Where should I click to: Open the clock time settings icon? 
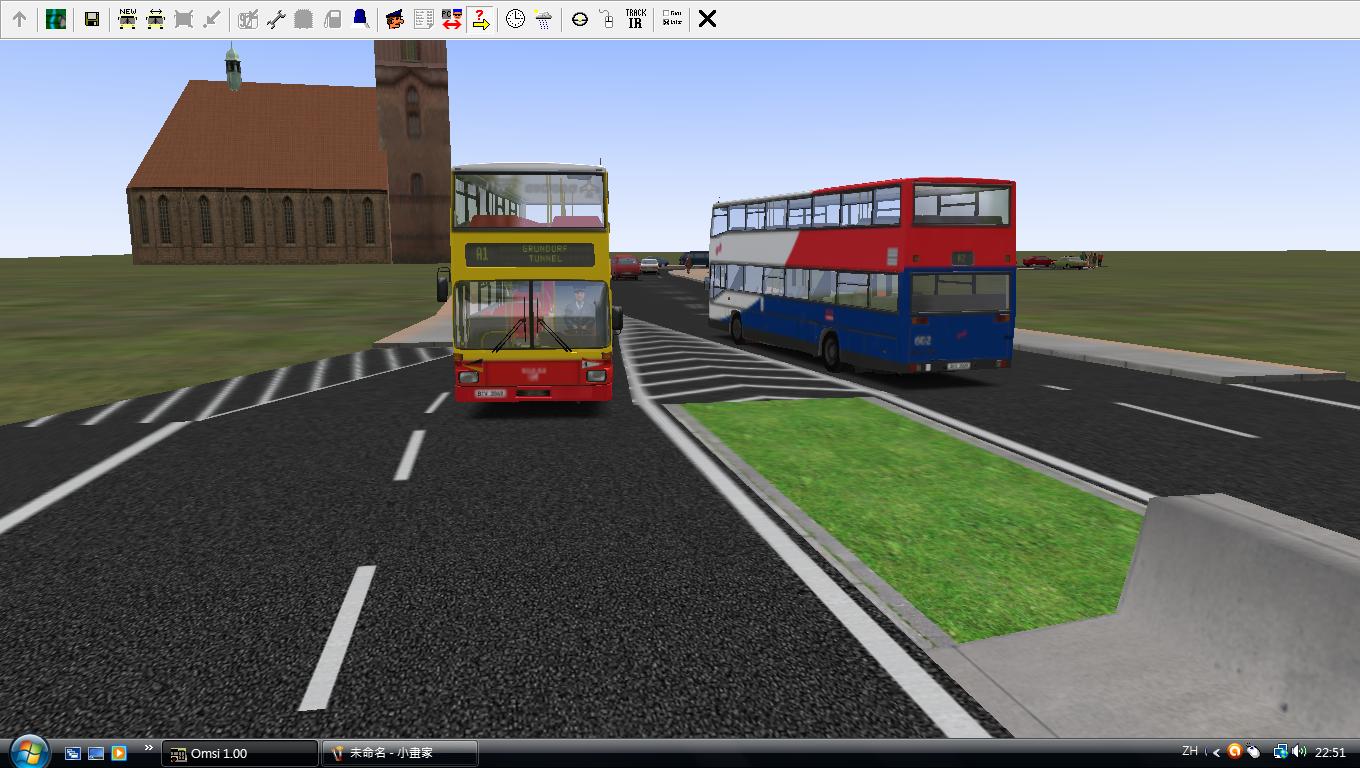coord(515,19)
